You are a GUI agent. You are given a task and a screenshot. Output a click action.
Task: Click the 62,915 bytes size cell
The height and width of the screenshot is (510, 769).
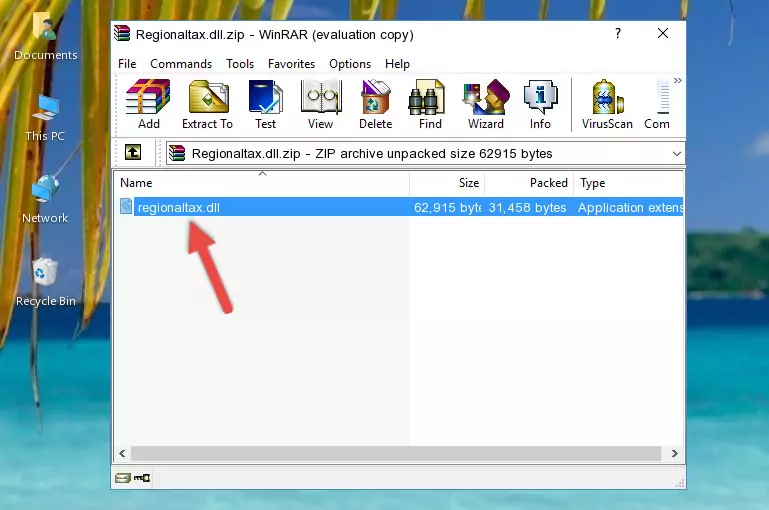(x=447, y=207)
